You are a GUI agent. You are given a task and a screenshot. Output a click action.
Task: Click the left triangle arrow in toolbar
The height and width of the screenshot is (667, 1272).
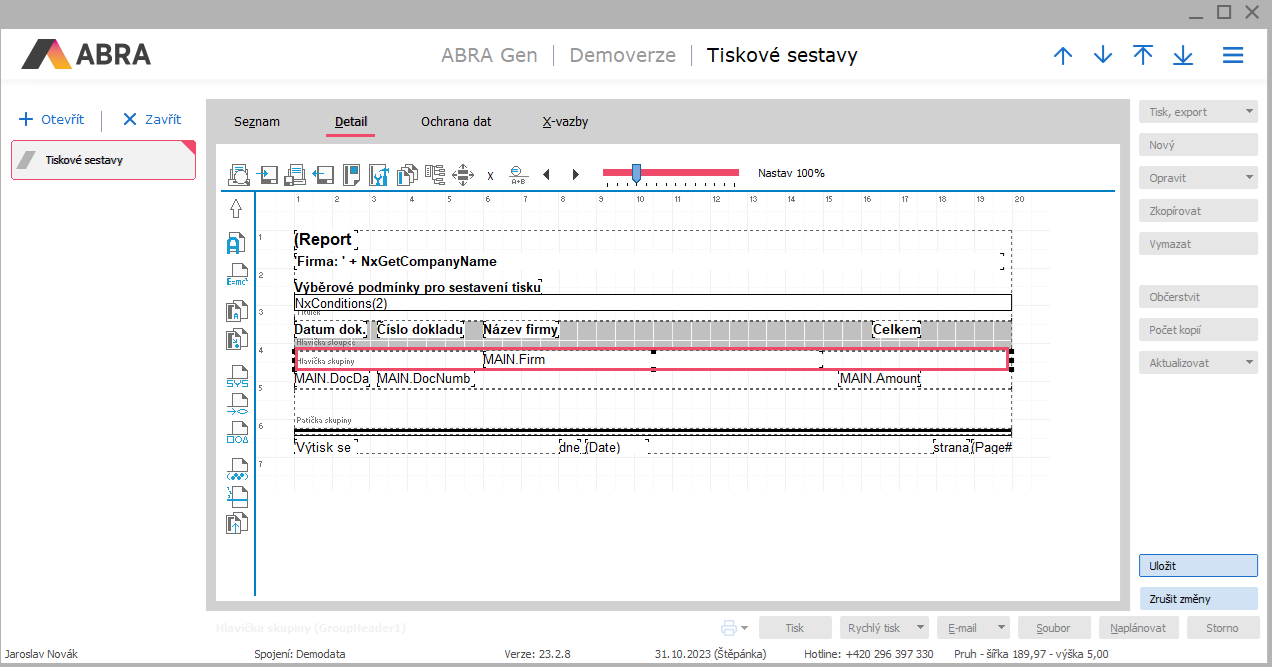click(546, 175)
